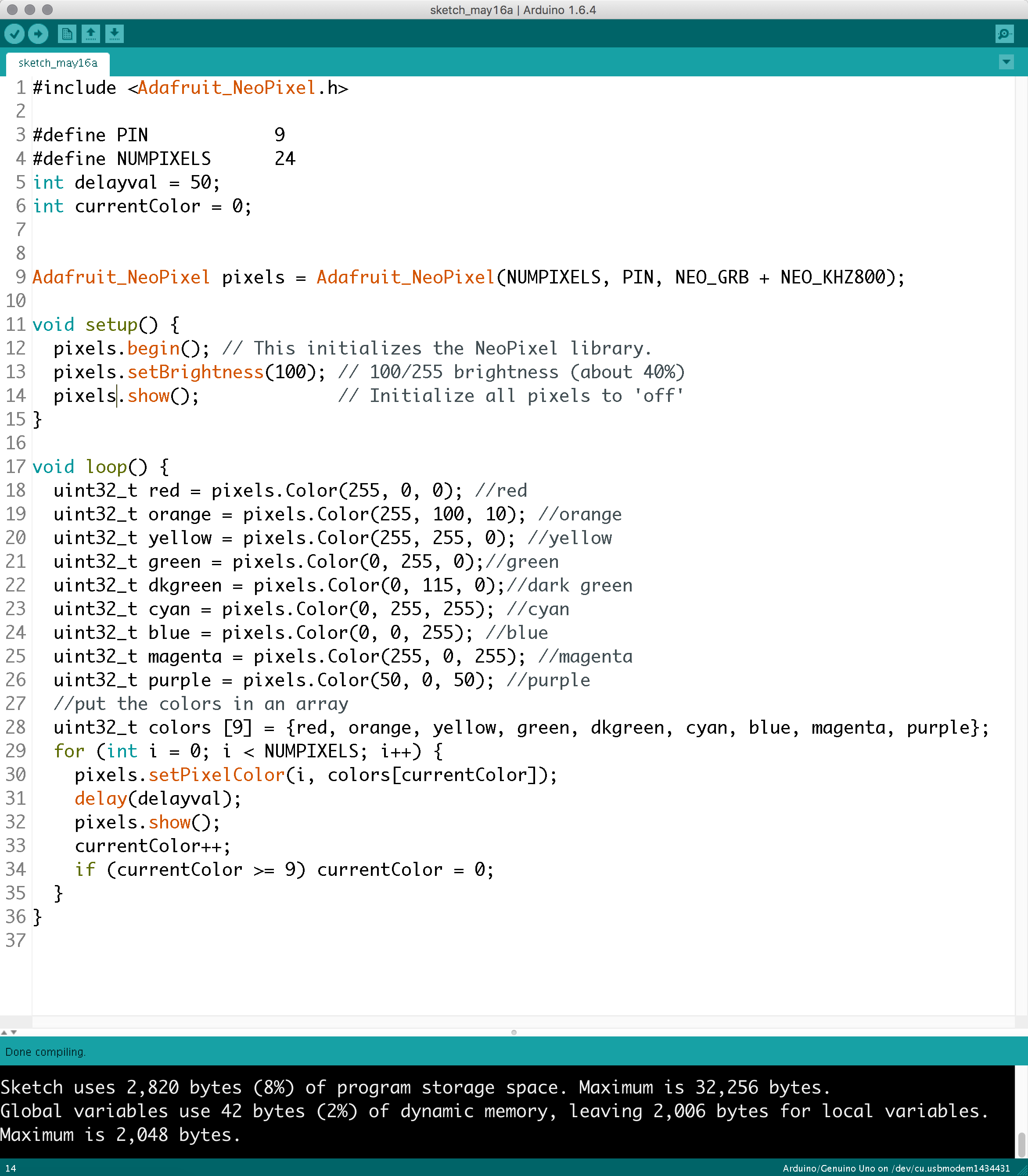Click the '//yellow' comment
1028x1176 pixels.
[x=570, y=538]
